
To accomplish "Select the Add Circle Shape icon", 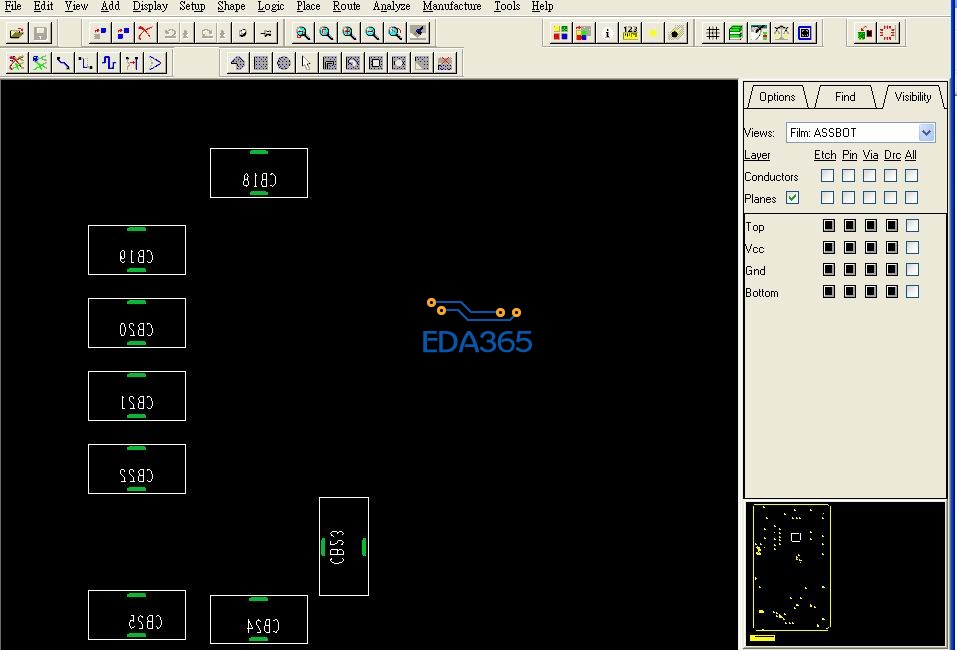I will [284, 63].
